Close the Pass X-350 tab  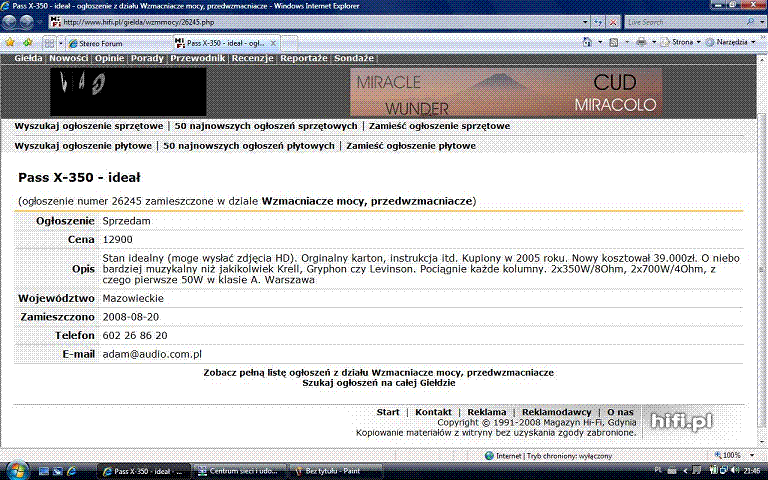pyautogui.click(x=273, y=43)
